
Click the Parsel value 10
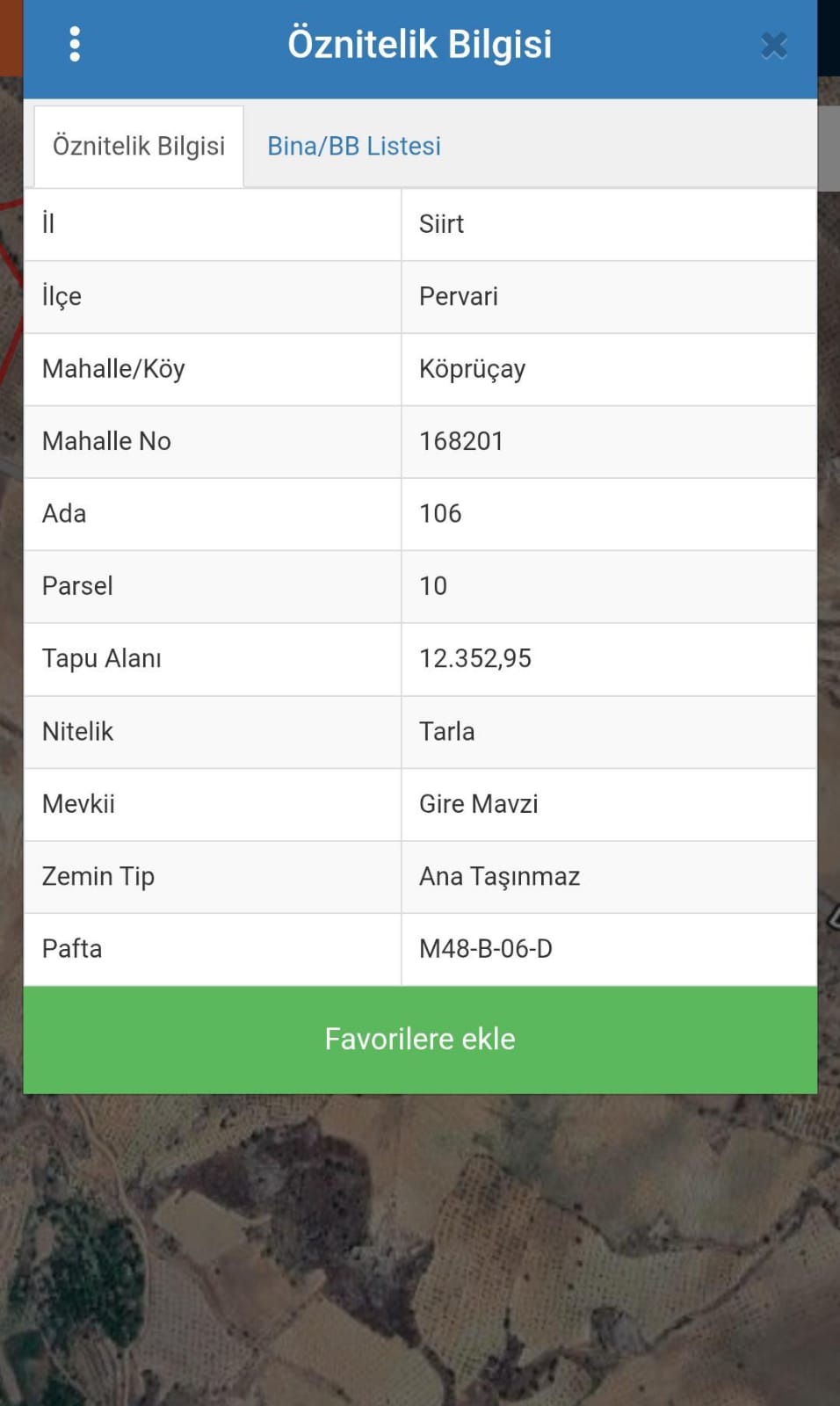[433, 586]
